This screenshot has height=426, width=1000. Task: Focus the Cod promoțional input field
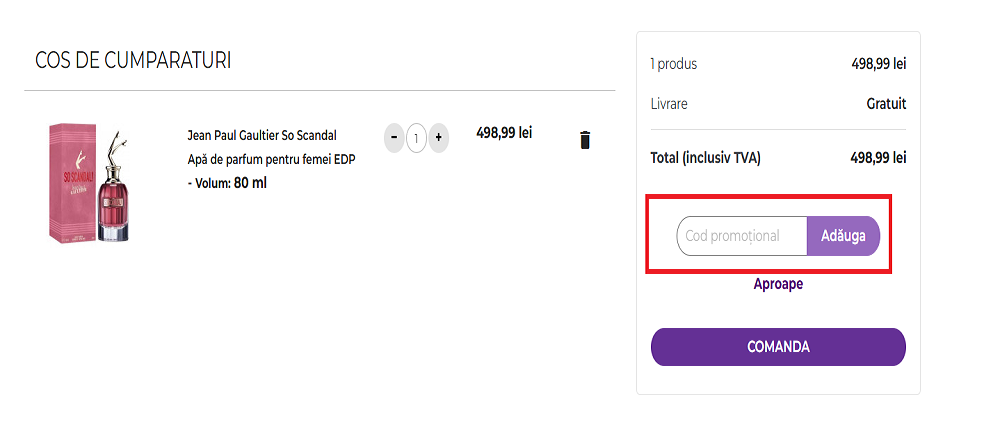coord(742,236)
